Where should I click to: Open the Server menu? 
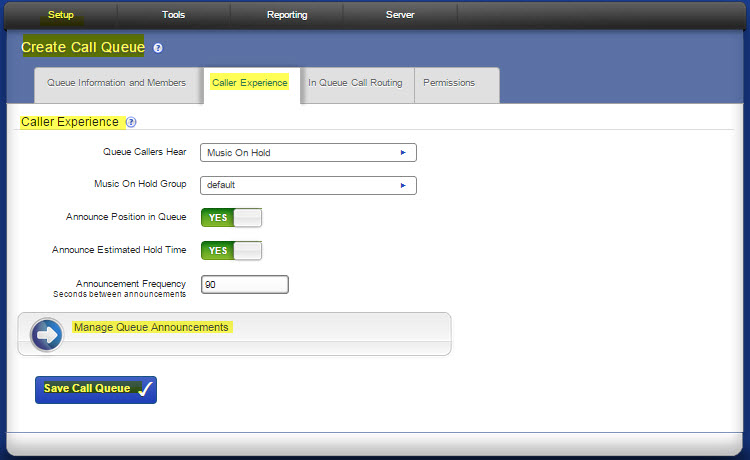(400, 15)
